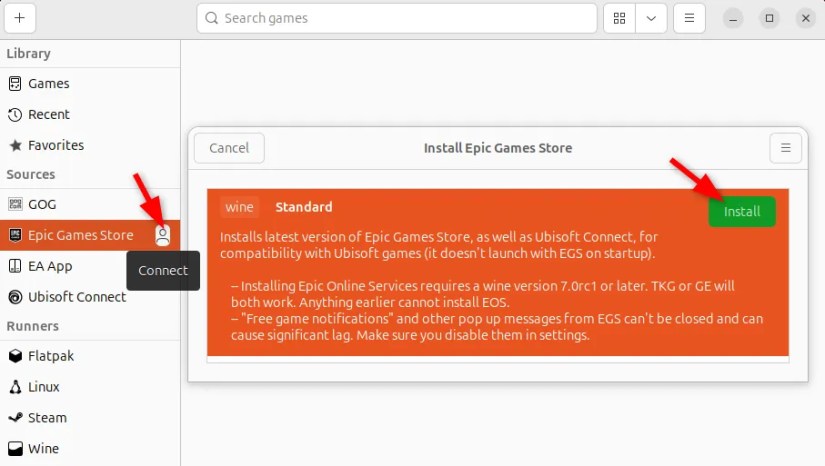
Task: Click the Runners section header
Action: (33, 326)
